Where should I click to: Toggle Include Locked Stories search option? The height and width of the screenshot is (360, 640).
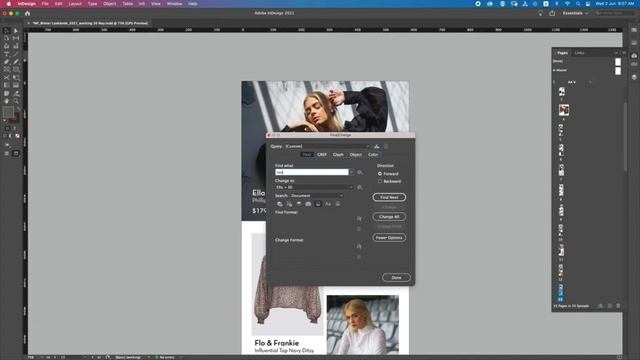click(289, 204)
